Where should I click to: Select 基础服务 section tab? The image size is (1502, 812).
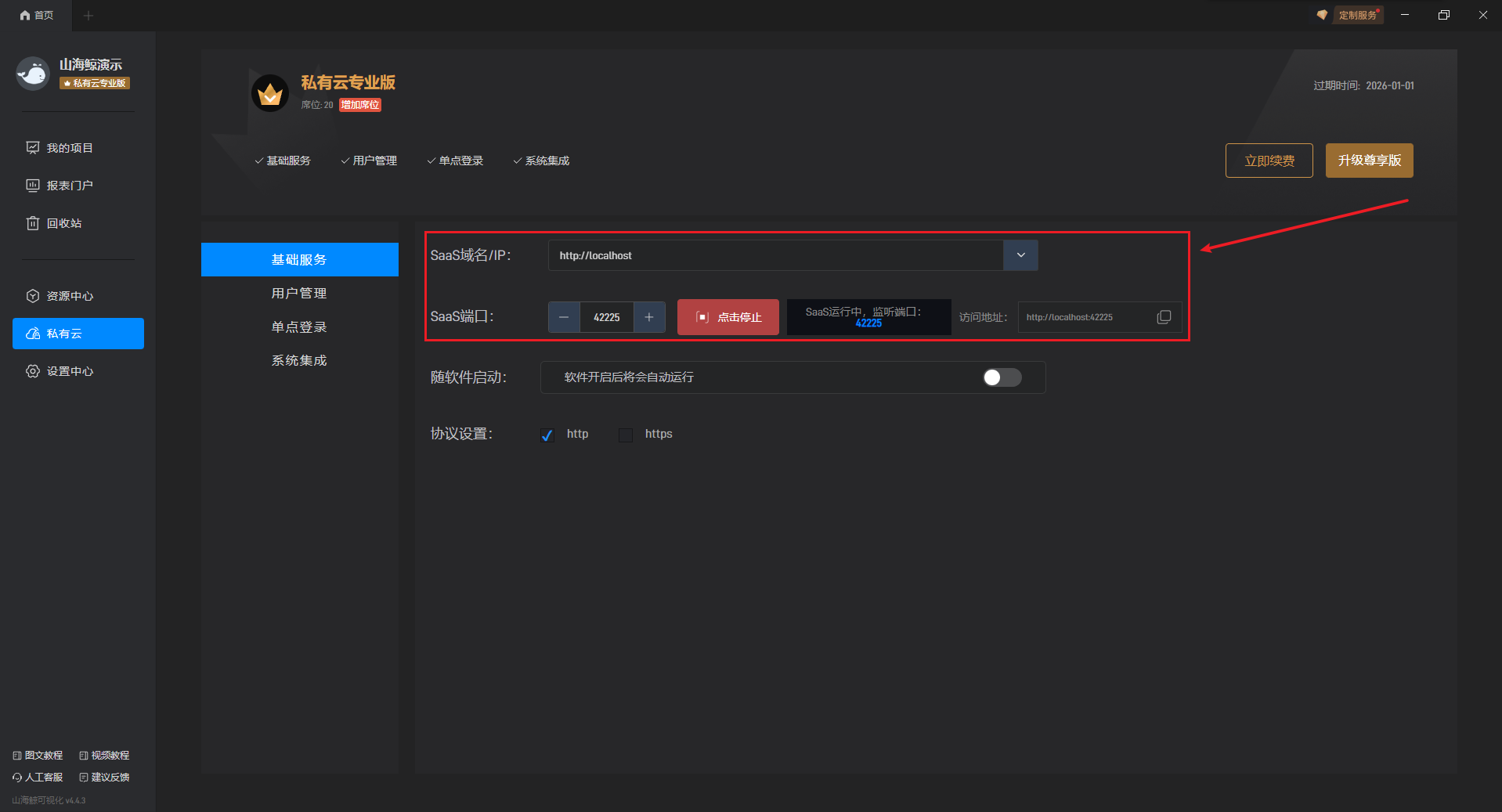click(300, 259)
